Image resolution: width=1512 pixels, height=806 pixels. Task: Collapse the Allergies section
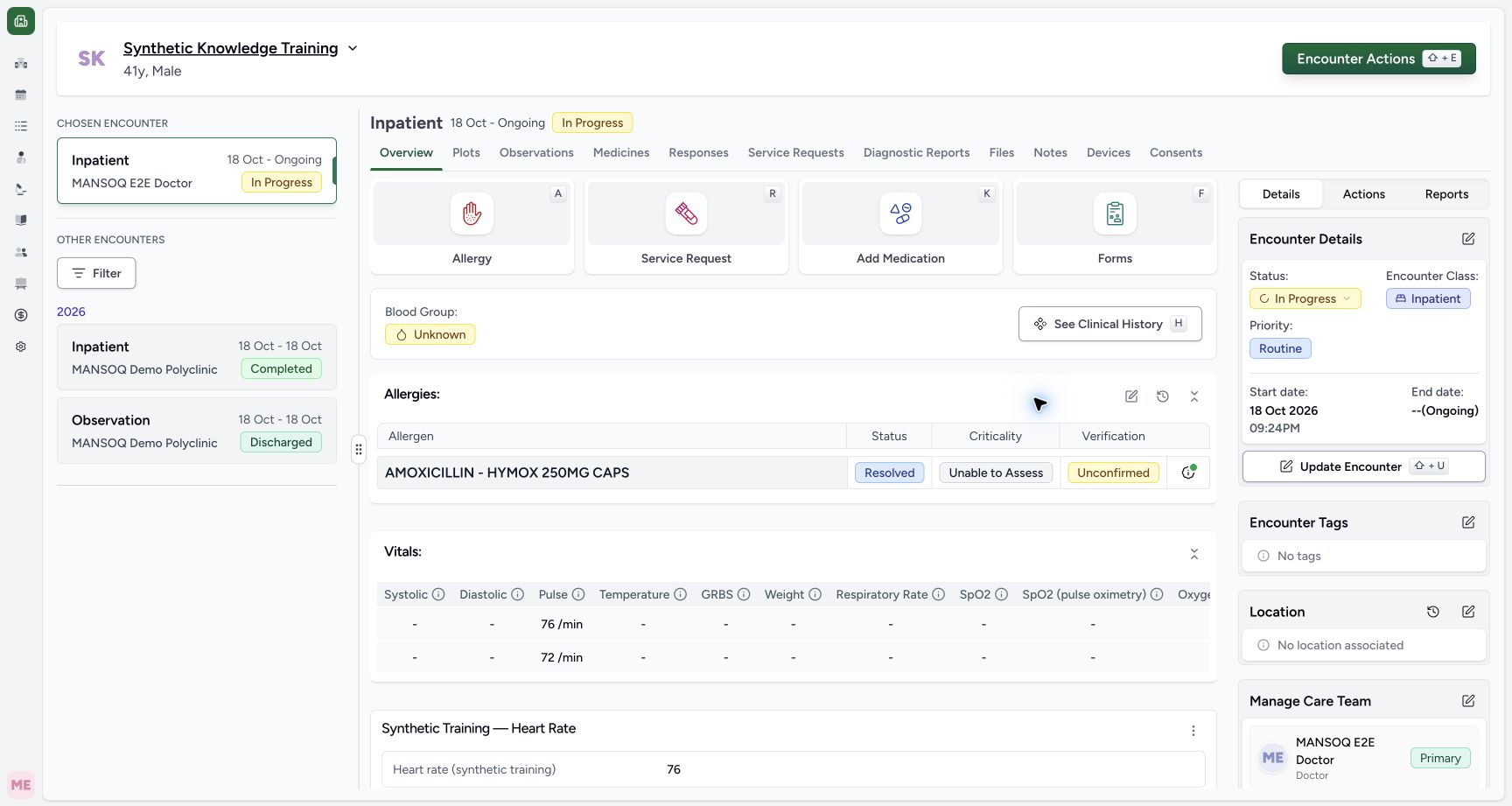pos(1194,396)
